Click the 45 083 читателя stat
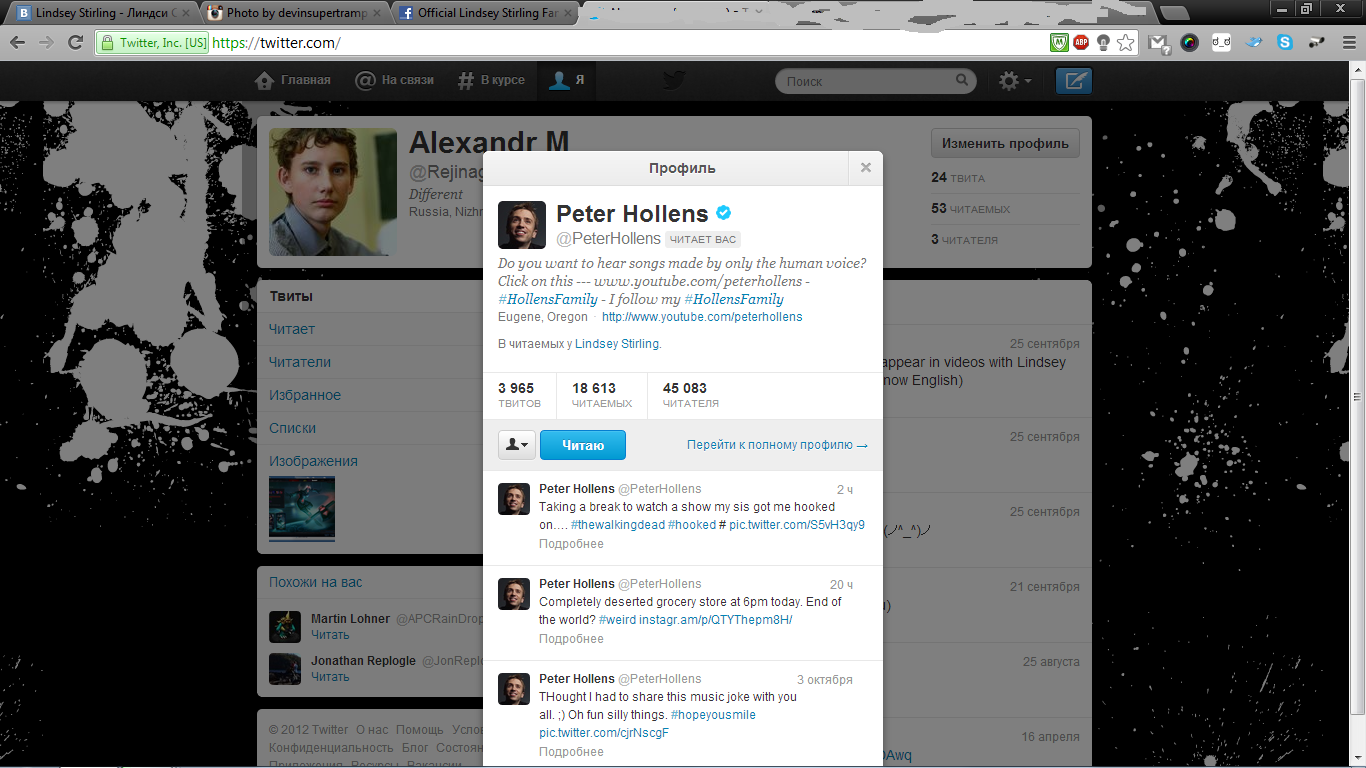Screen dimensions: 1366x768 (x=690, y=395)
